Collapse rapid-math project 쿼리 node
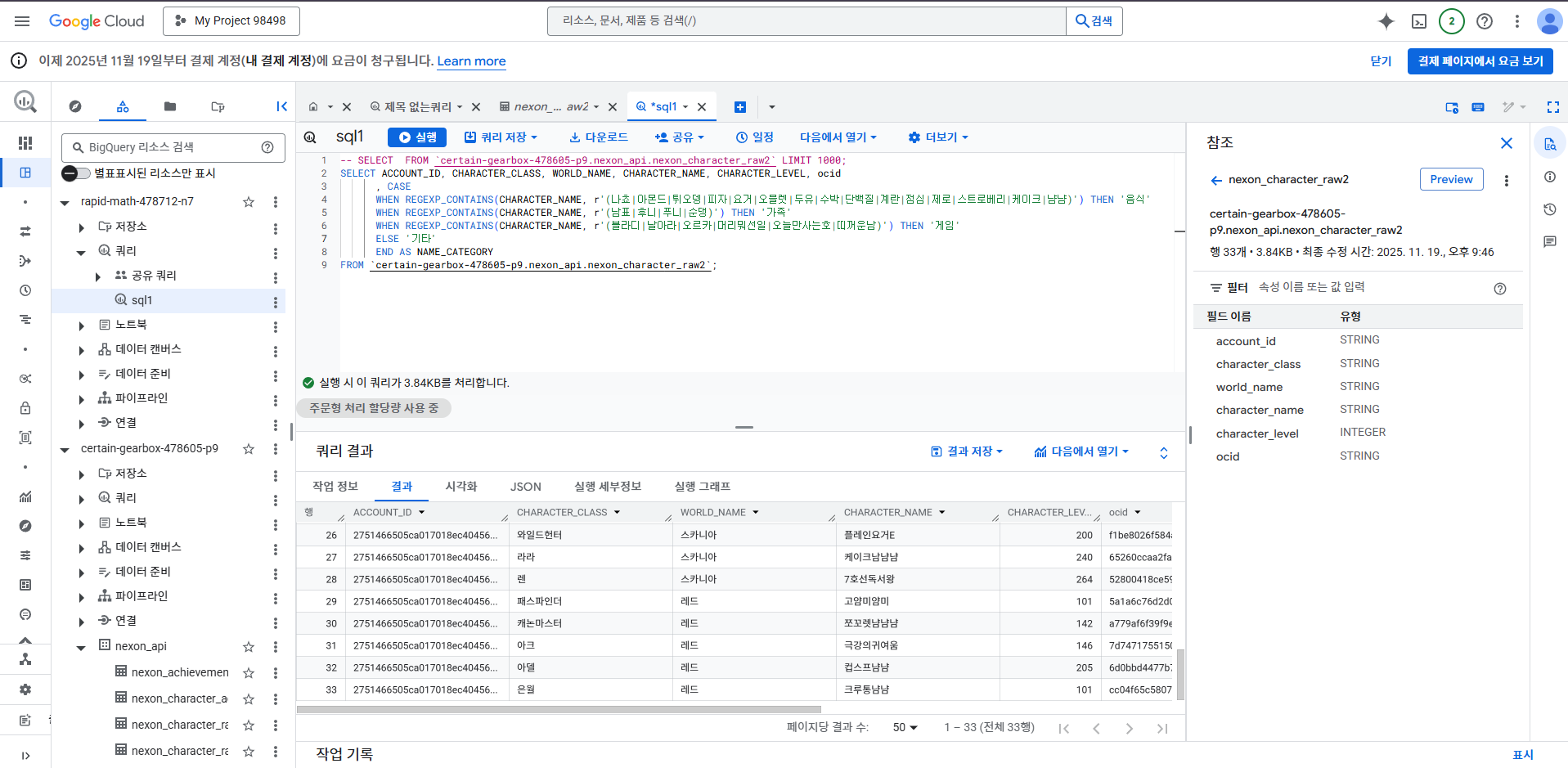 [81, 252]
